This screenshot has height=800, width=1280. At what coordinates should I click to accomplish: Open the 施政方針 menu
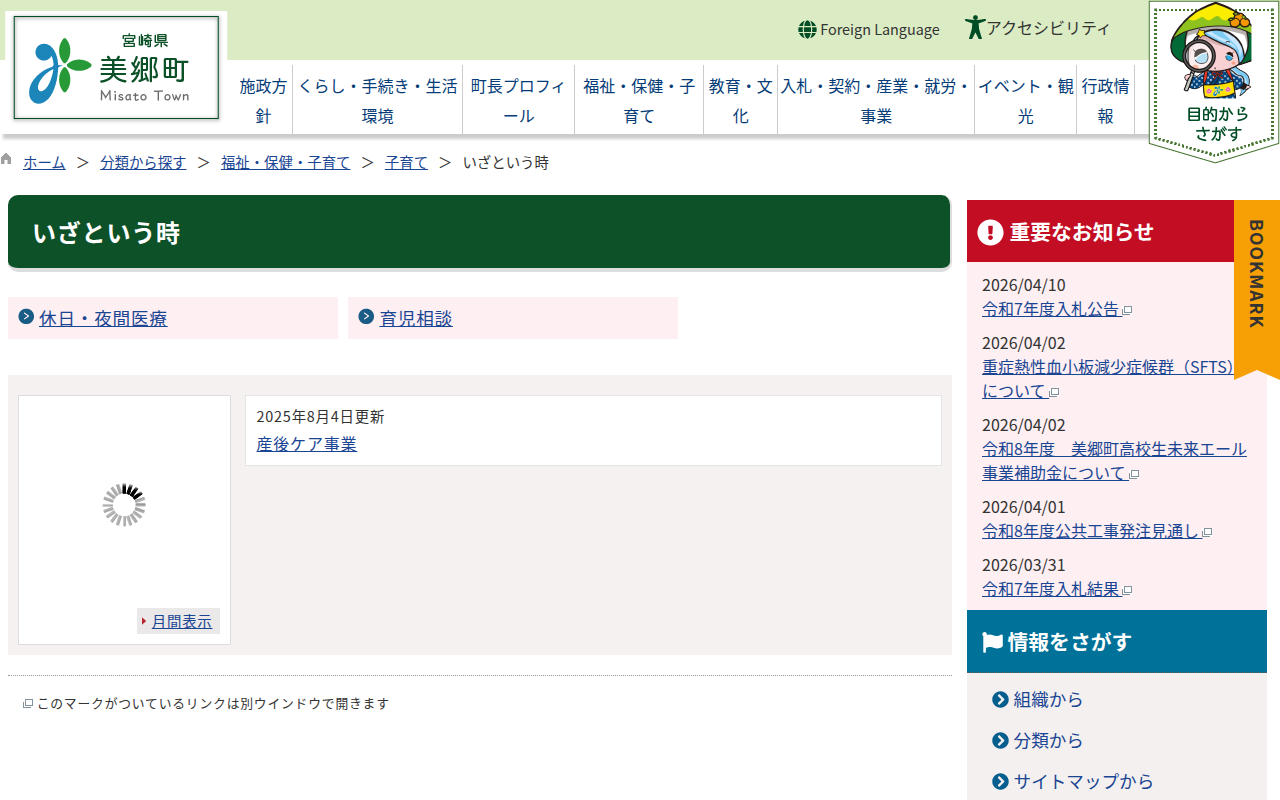point(263,101)
